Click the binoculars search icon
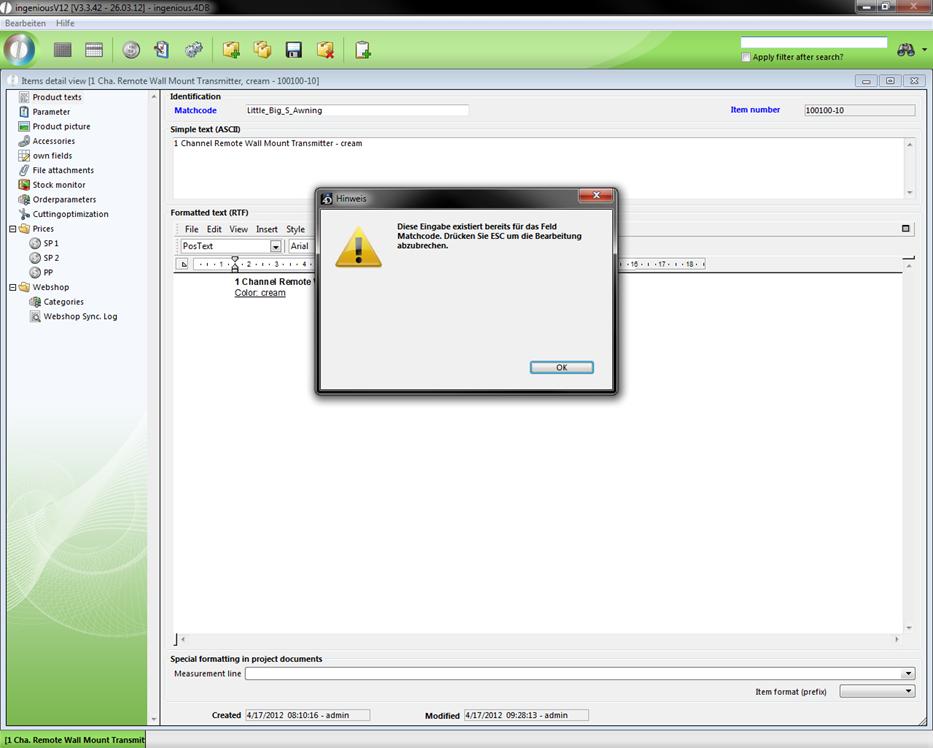Screen dimensions: 933x748 906,50
